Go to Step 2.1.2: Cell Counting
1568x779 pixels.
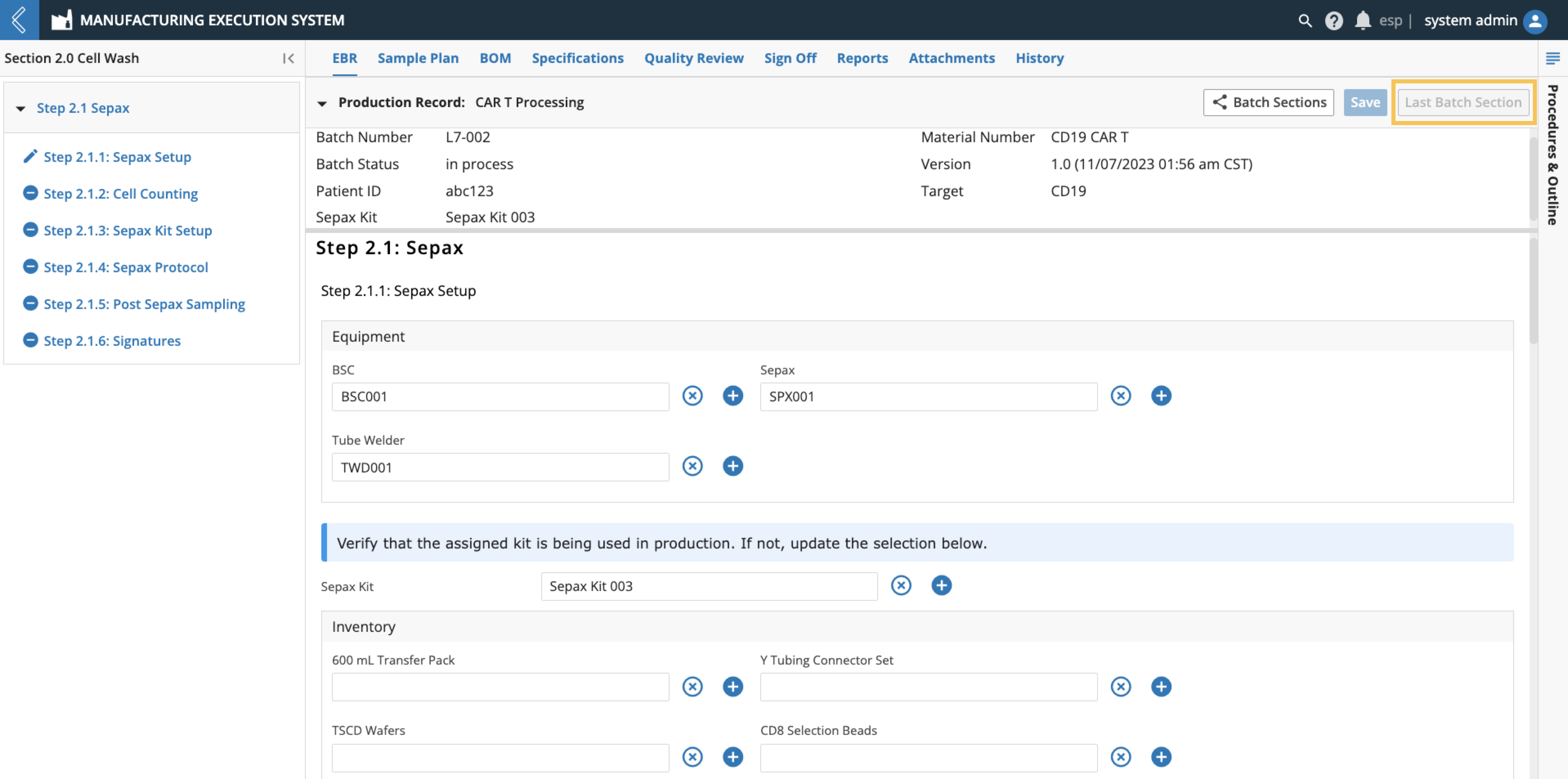coord(121,194)
